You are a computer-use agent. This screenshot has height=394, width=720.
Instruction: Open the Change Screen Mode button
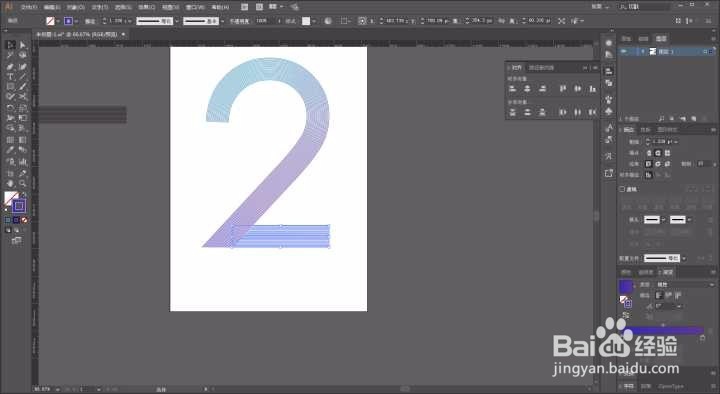[x=17, y=240]
